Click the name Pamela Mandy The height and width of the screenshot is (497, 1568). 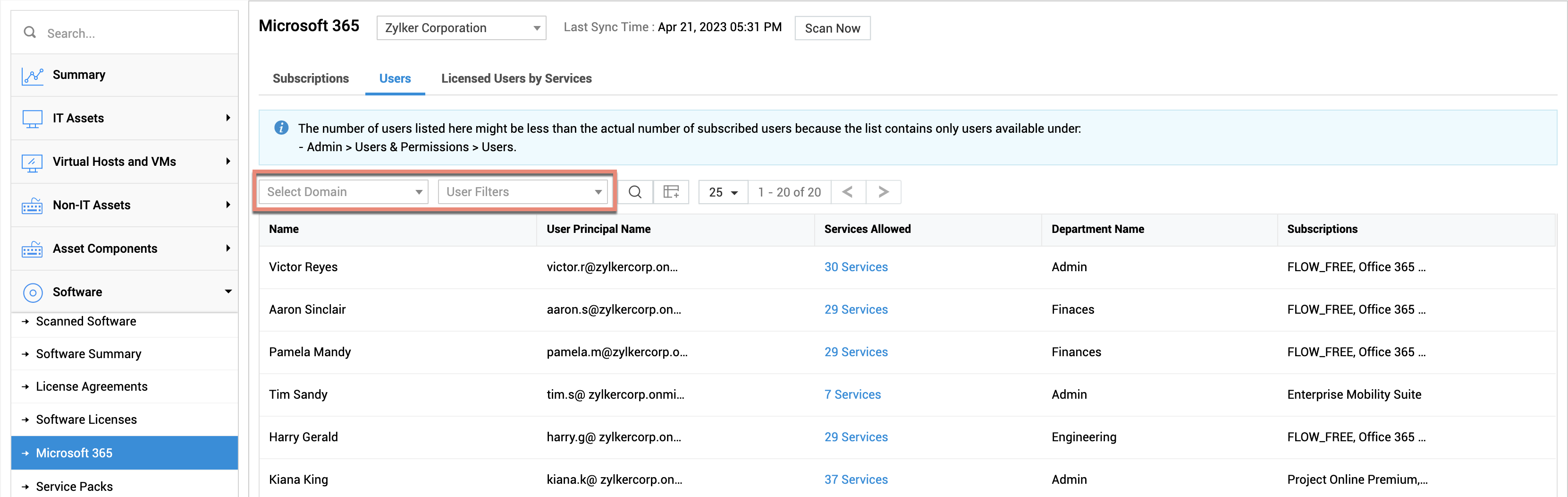(310, 352)
